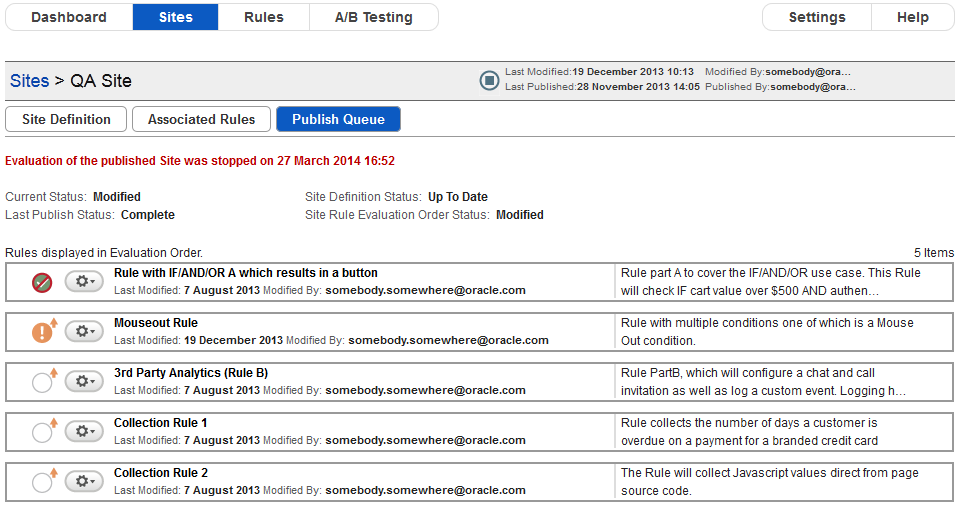
Task: Open gear dropdown for Collection Rule 1
Action: click(84, 432)
